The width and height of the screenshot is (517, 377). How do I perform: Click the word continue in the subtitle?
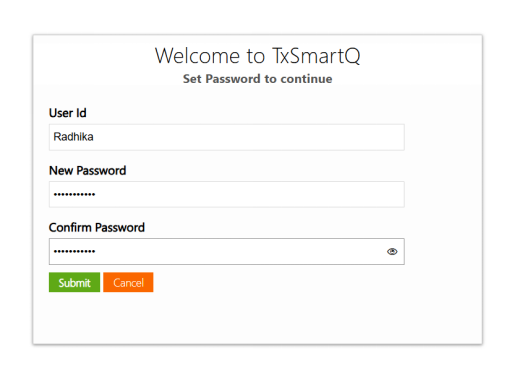306,79
